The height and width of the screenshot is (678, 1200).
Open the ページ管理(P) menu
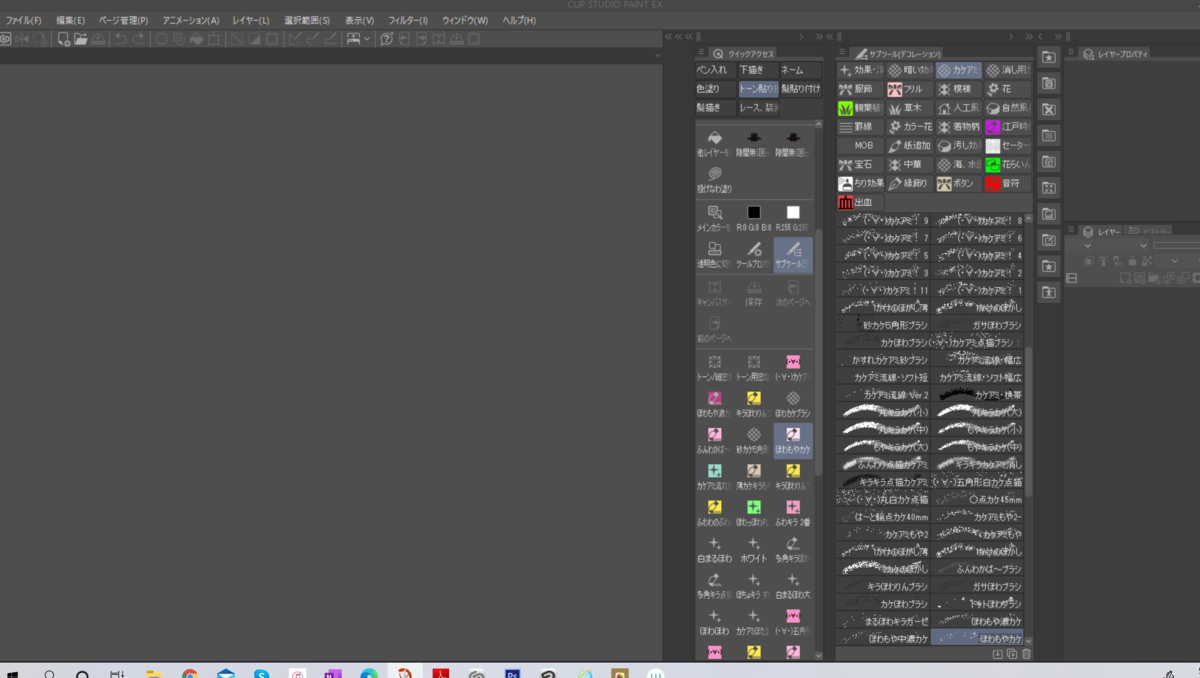point(123,21)
